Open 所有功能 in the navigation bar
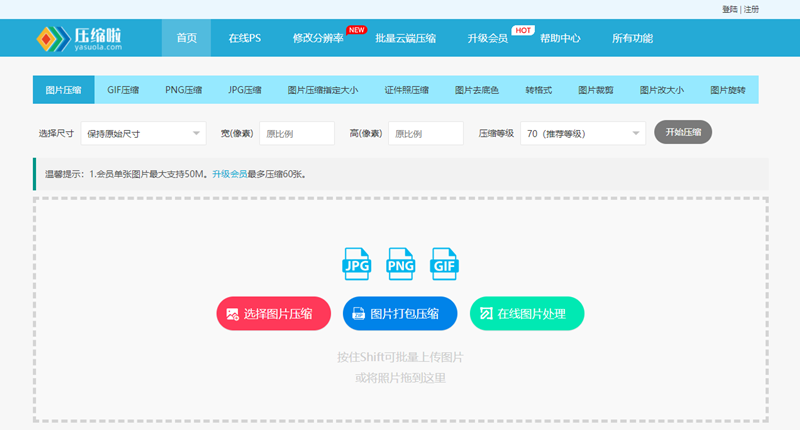 632,38
